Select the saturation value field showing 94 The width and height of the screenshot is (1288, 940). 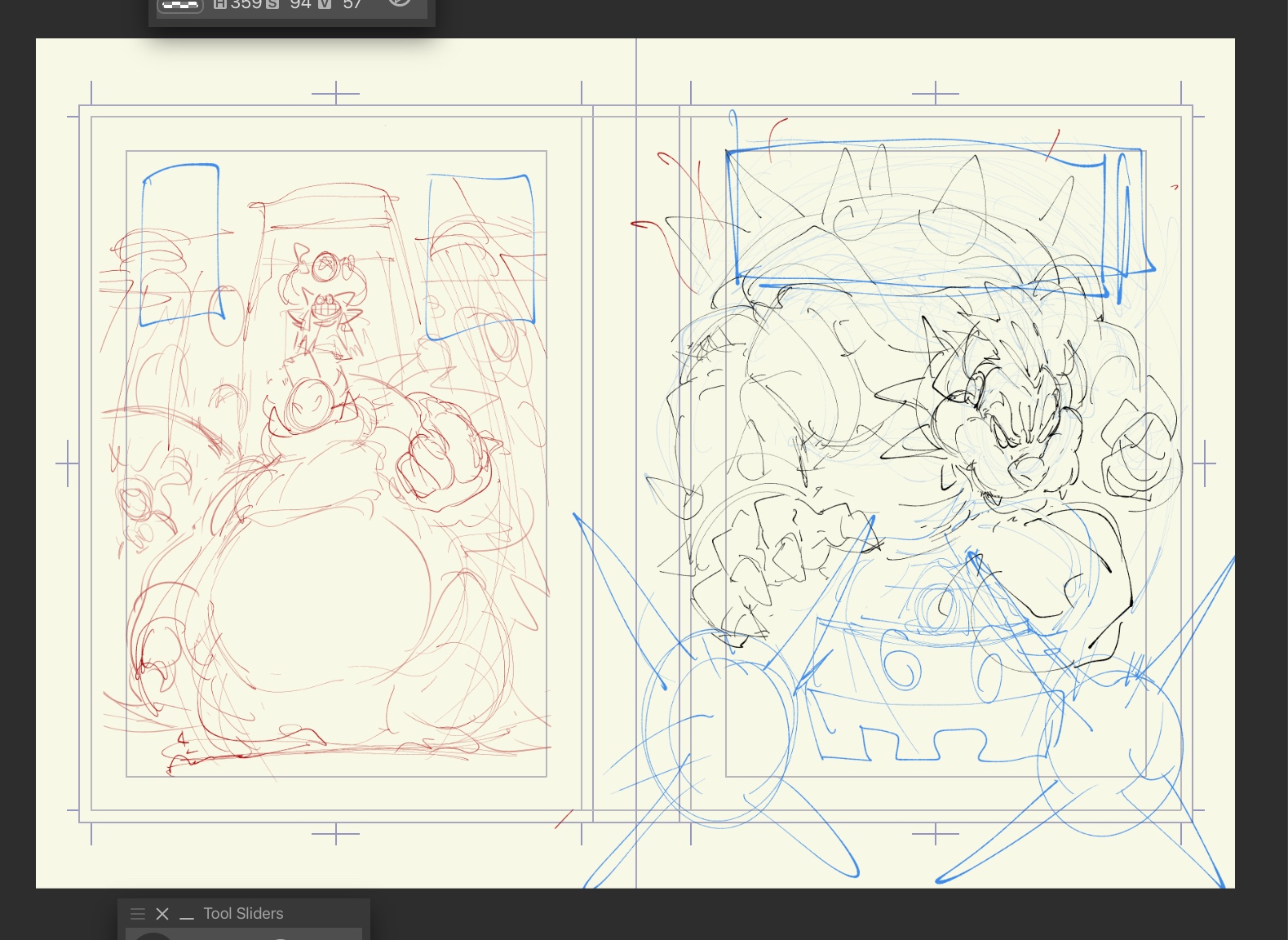300,4
